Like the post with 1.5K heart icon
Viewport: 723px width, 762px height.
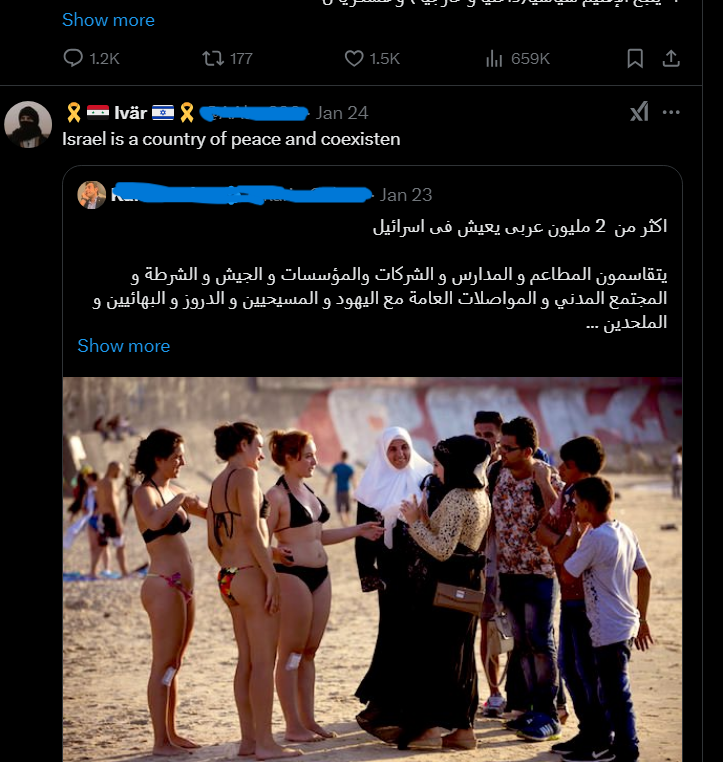tap(354, 59)
